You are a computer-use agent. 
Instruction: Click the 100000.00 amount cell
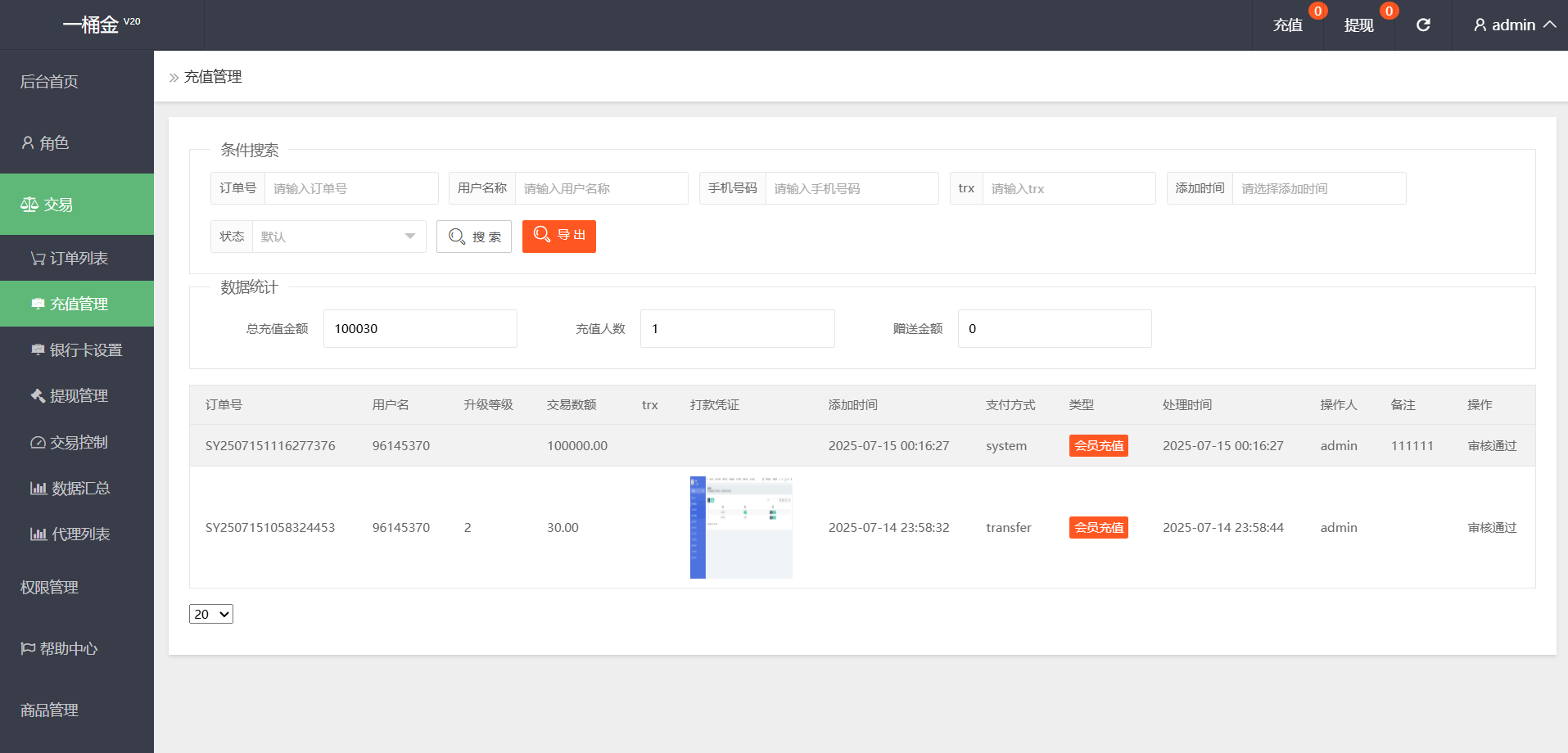[x=577, y=445]
